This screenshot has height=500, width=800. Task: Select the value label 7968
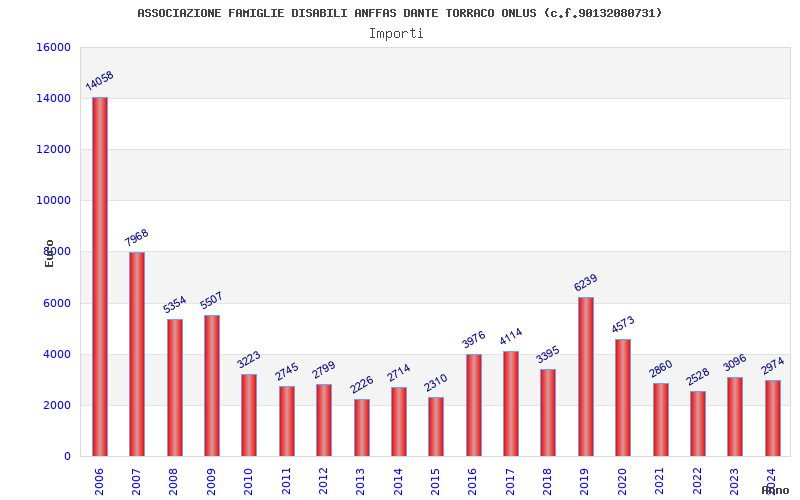click(137, 237)
